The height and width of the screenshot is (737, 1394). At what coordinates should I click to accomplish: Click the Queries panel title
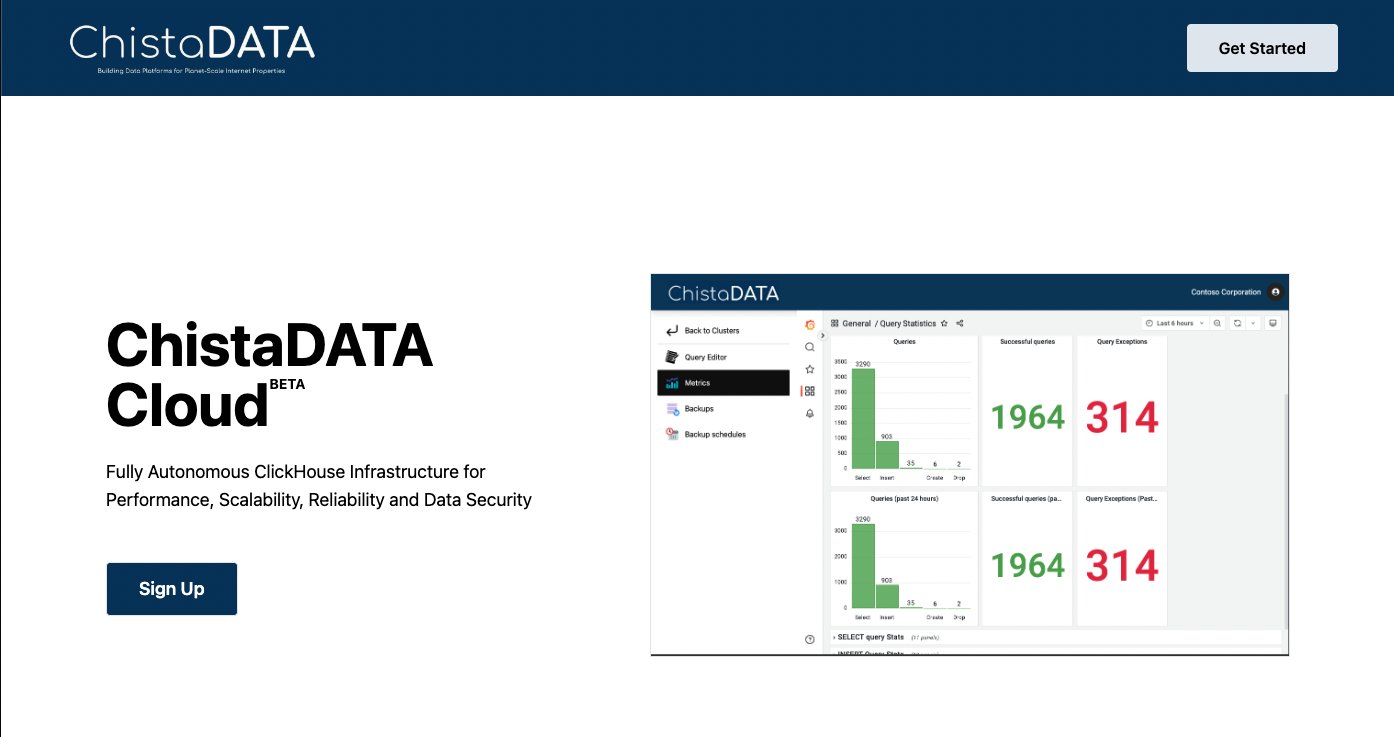[904, 342]
